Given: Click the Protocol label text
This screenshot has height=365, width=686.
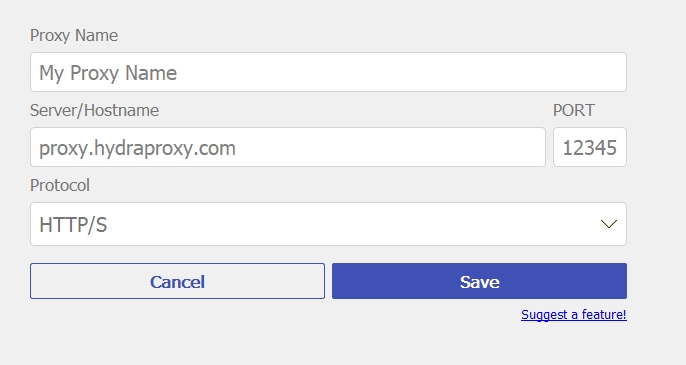Looking at the screenshot, I should point(60,185).
